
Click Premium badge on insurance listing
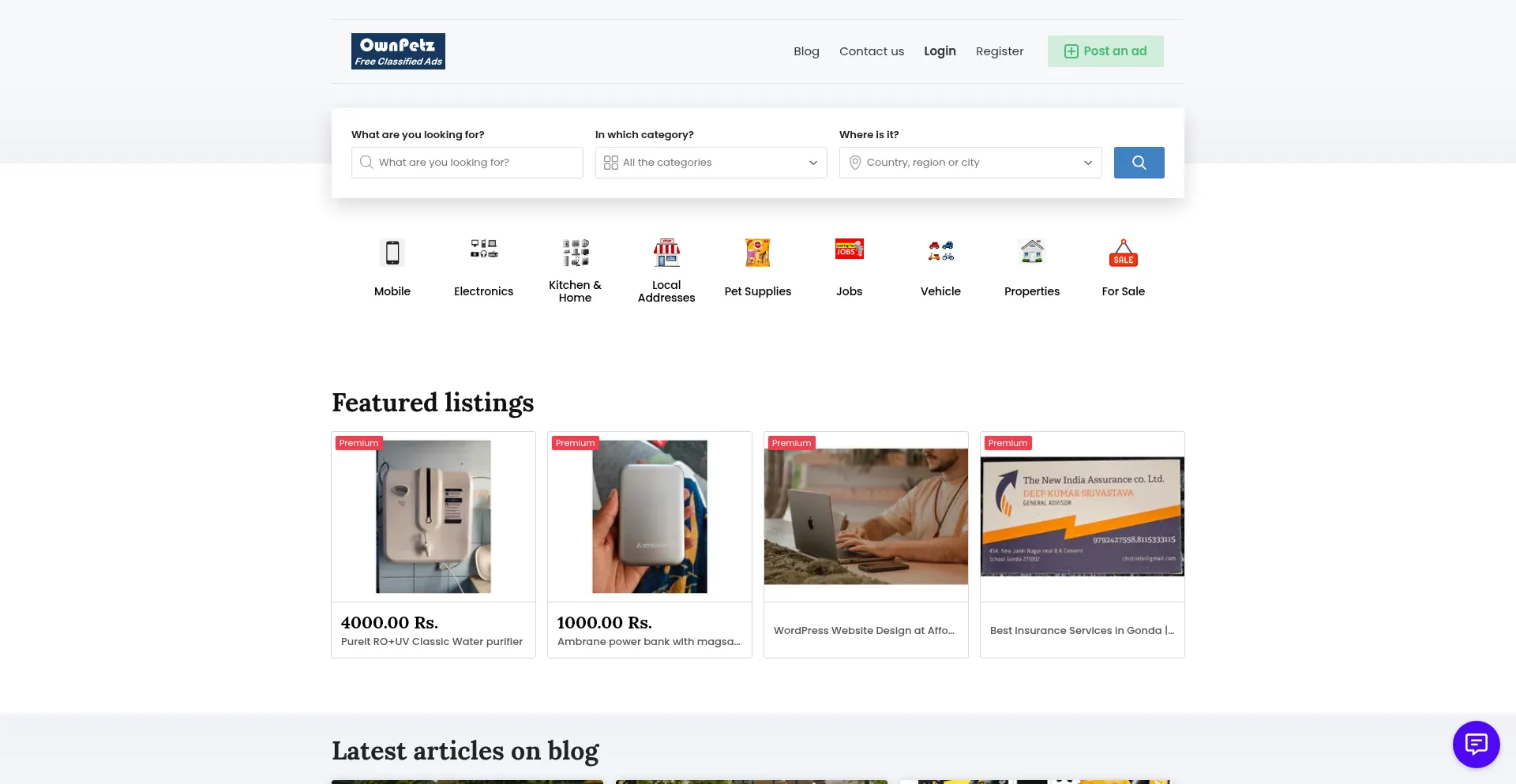tap(1008, 444)
